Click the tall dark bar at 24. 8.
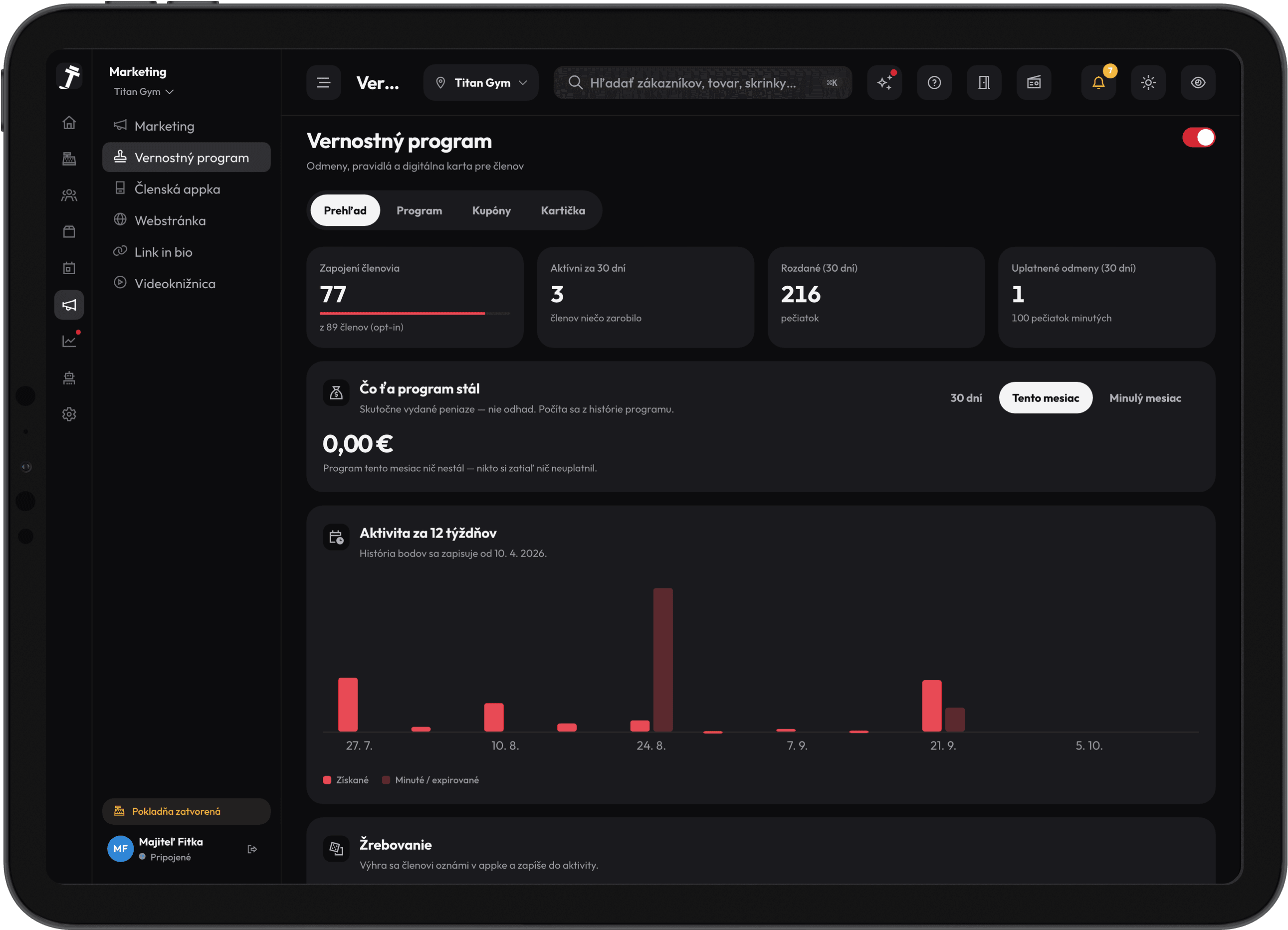The height and width of the screenshot is (930, 1288). (663, 660)
